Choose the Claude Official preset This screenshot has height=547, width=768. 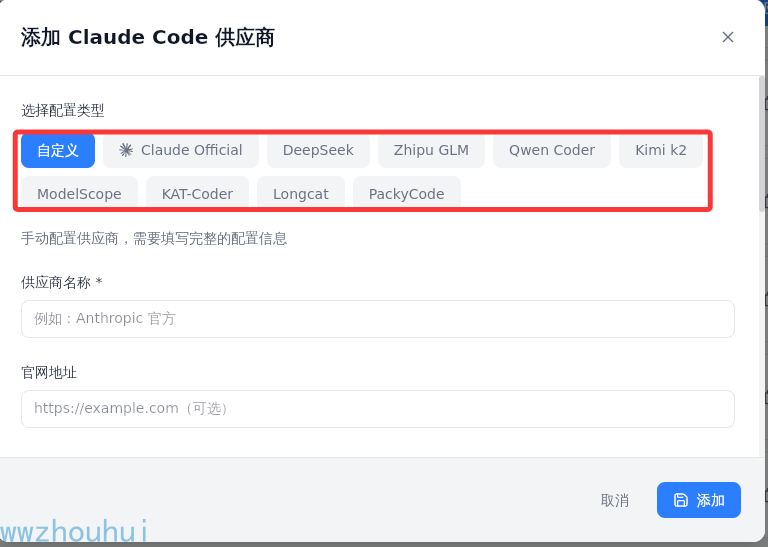[x=181, y=150]
